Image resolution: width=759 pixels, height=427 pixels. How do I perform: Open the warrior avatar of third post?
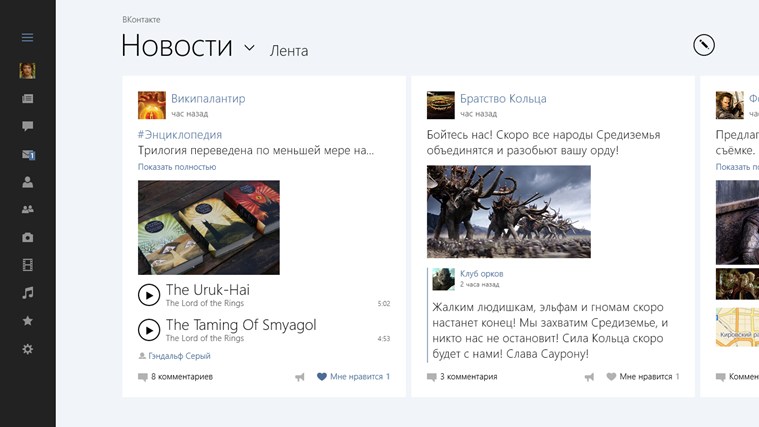tap(729, 105)
